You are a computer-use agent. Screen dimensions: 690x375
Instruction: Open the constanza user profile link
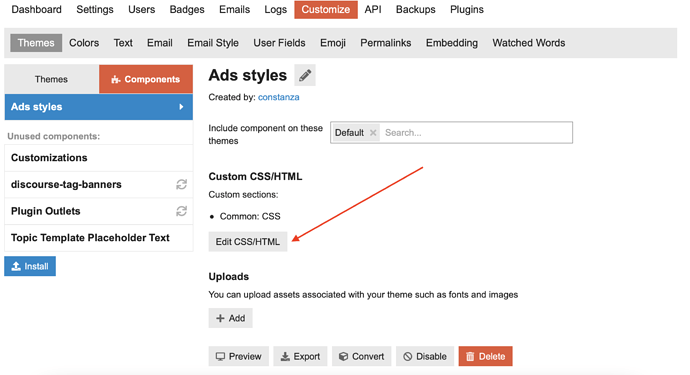coord(279,97)
